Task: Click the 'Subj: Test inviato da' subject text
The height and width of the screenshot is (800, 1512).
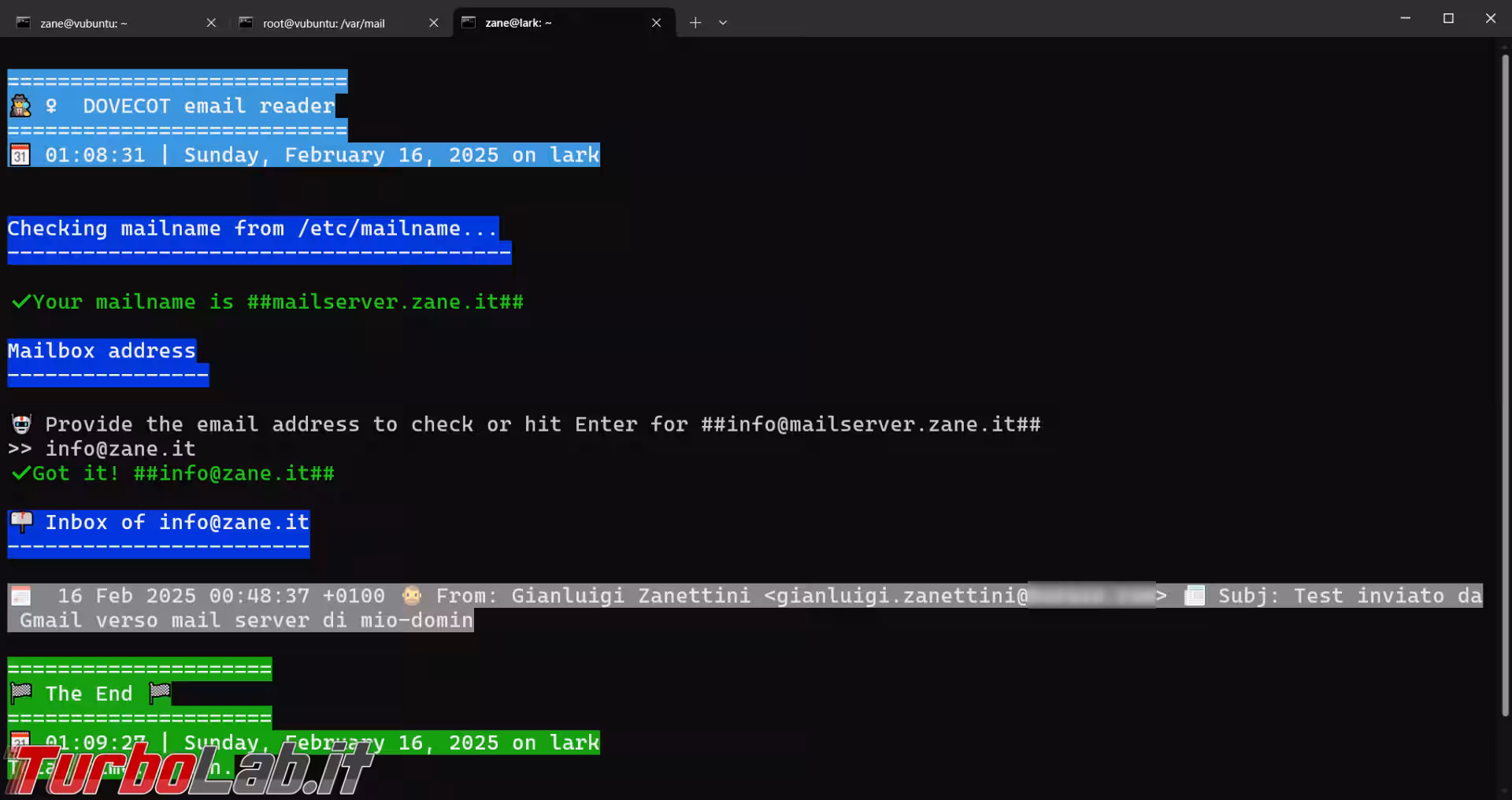Action: (x=1351, y=596)
